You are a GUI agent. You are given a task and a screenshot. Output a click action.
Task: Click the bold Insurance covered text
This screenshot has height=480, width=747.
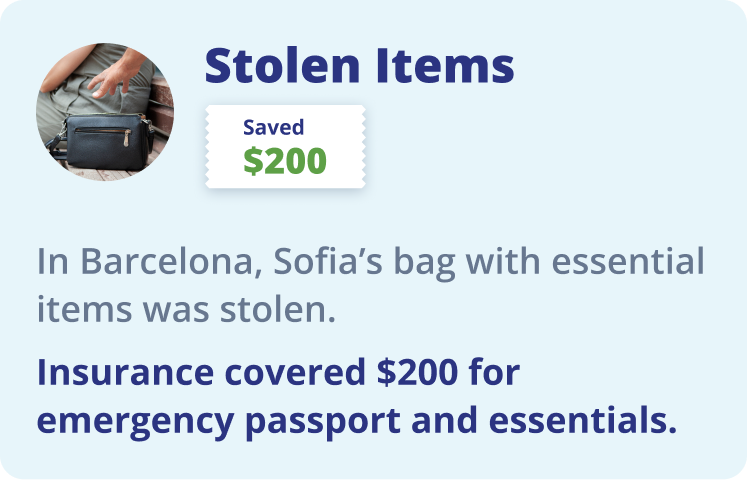202,372
